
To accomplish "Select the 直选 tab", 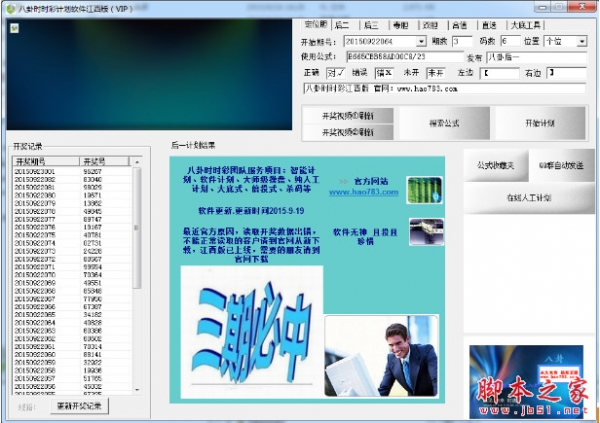I will 489,25.
